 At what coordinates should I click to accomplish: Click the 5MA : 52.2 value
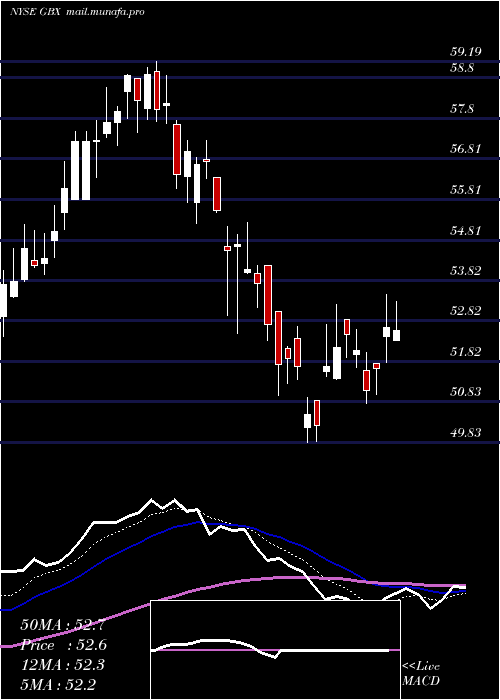(57, 685)
